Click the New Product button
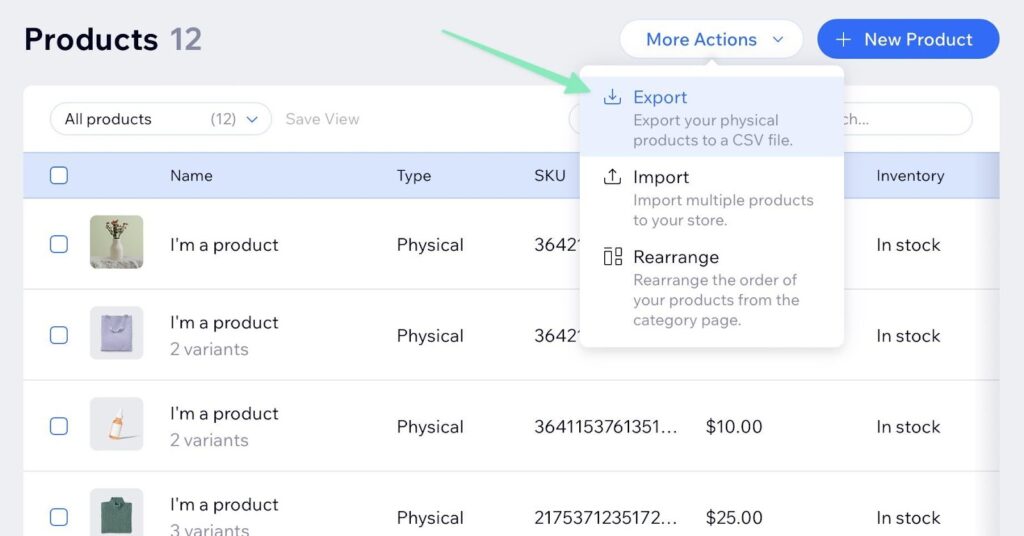Screen dimensions: 1024x536 coord(907,39)
